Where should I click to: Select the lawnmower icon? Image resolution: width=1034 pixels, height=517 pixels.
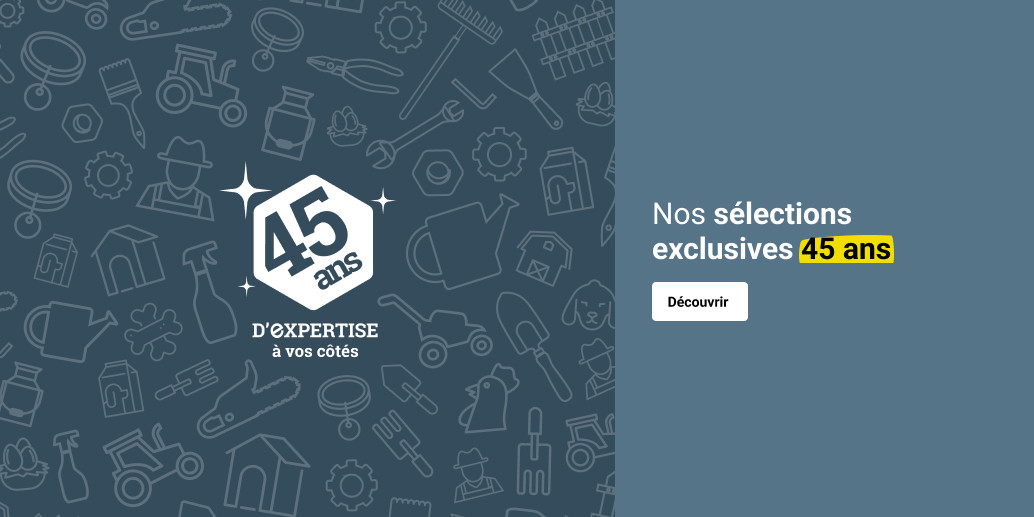tap(436, 329)
